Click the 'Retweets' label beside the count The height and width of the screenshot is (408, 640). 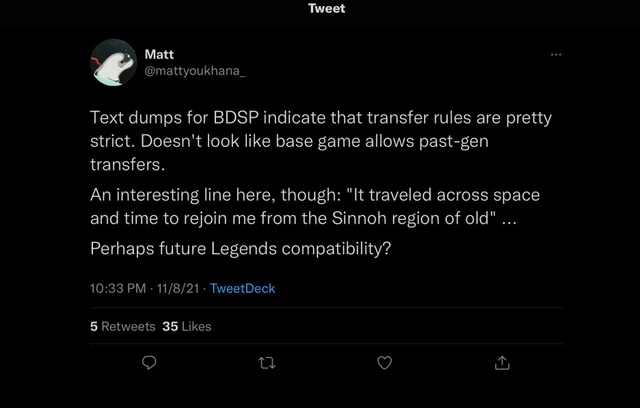tap(128, 326)
